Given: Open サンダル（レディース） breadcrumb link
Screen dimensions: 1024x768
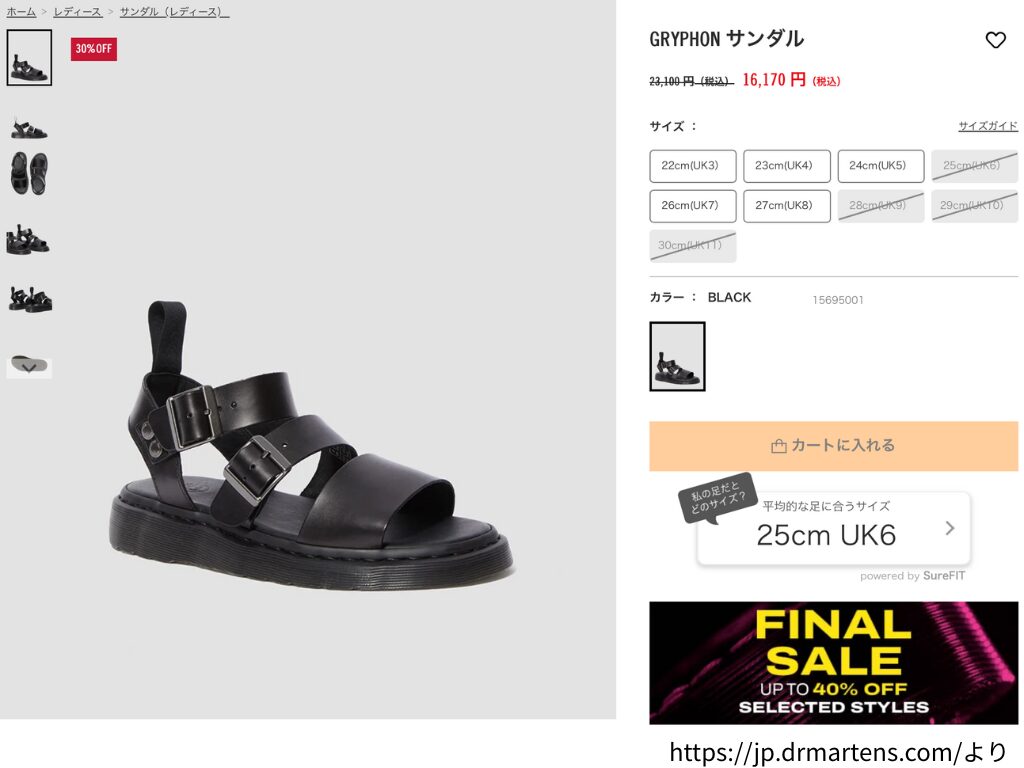Looking at the screenshot, I should (174, 12).
